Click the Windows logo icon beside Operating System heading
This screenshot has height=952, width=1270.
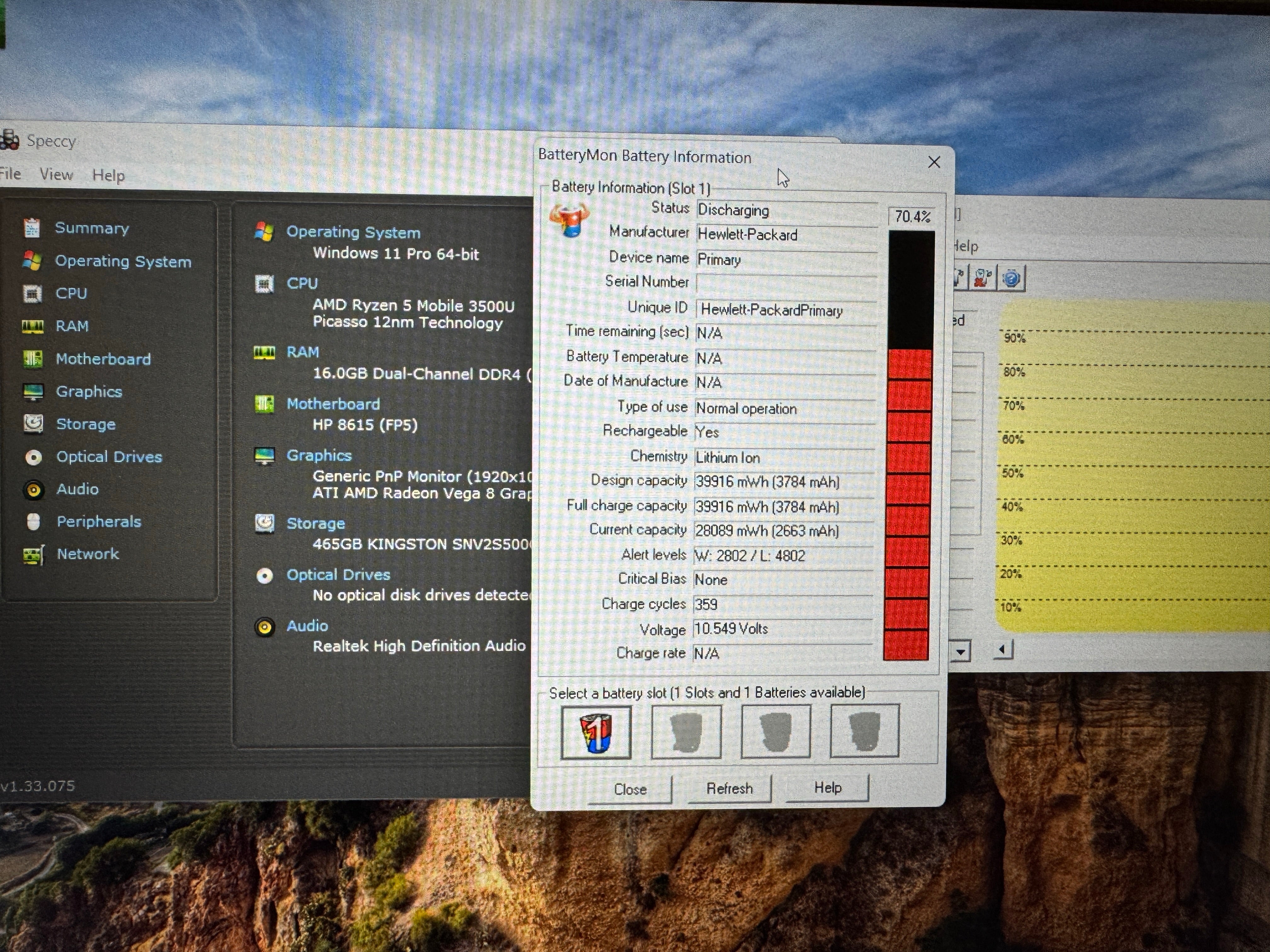[264, 231]
